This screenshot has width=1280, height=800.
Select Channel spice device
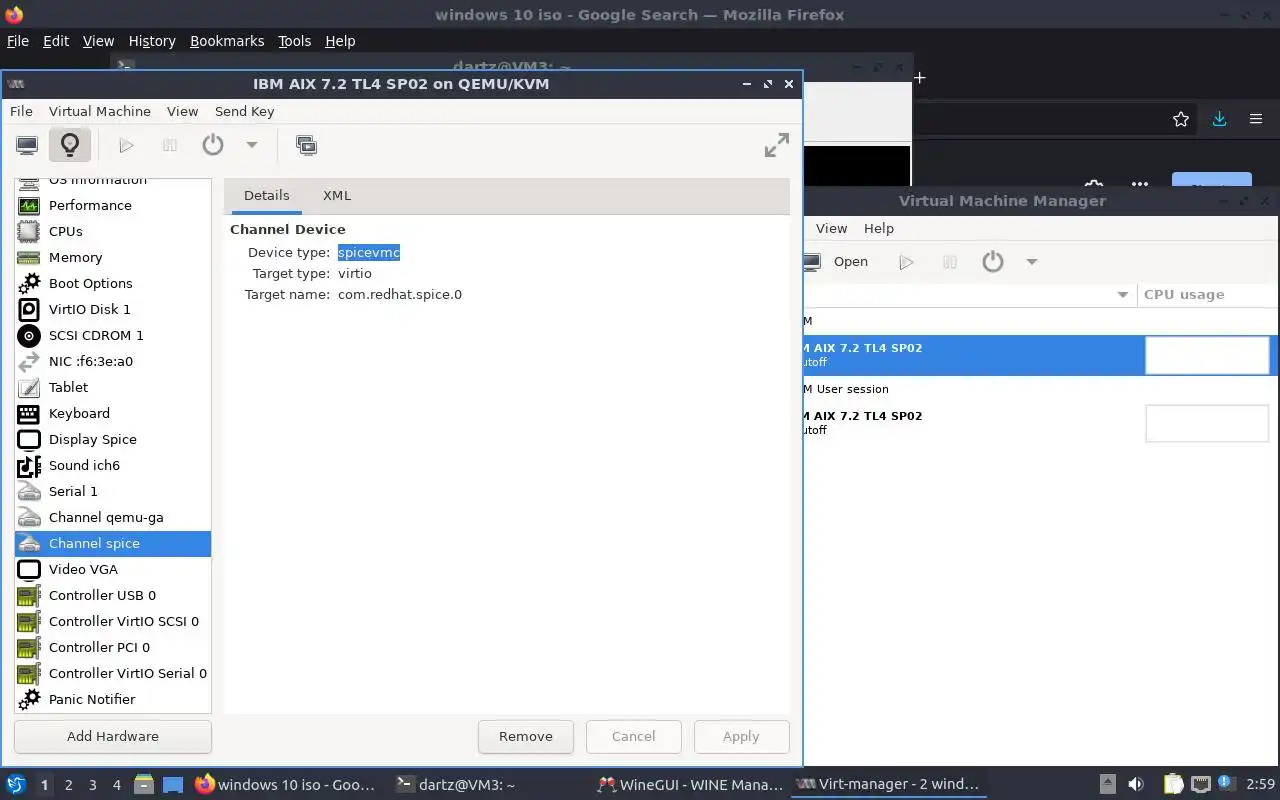click(113, 543)
